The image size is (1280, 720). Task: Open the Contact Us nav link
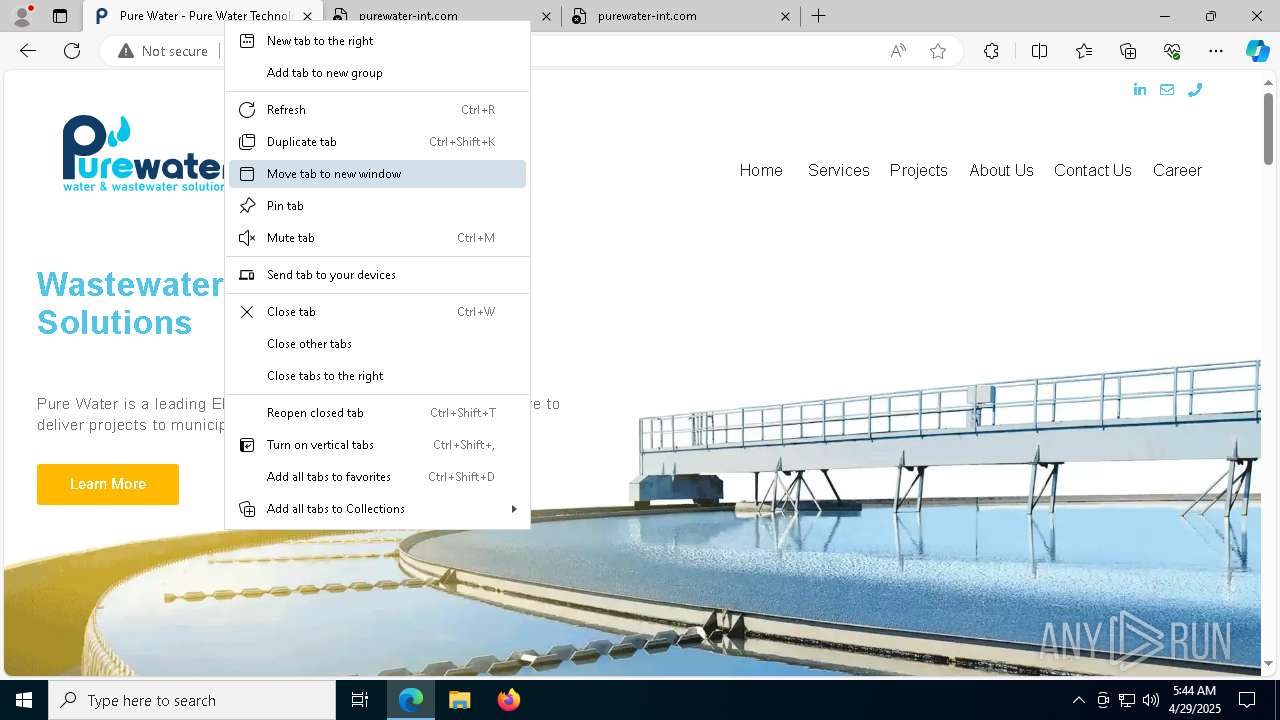pos(1093,170)
